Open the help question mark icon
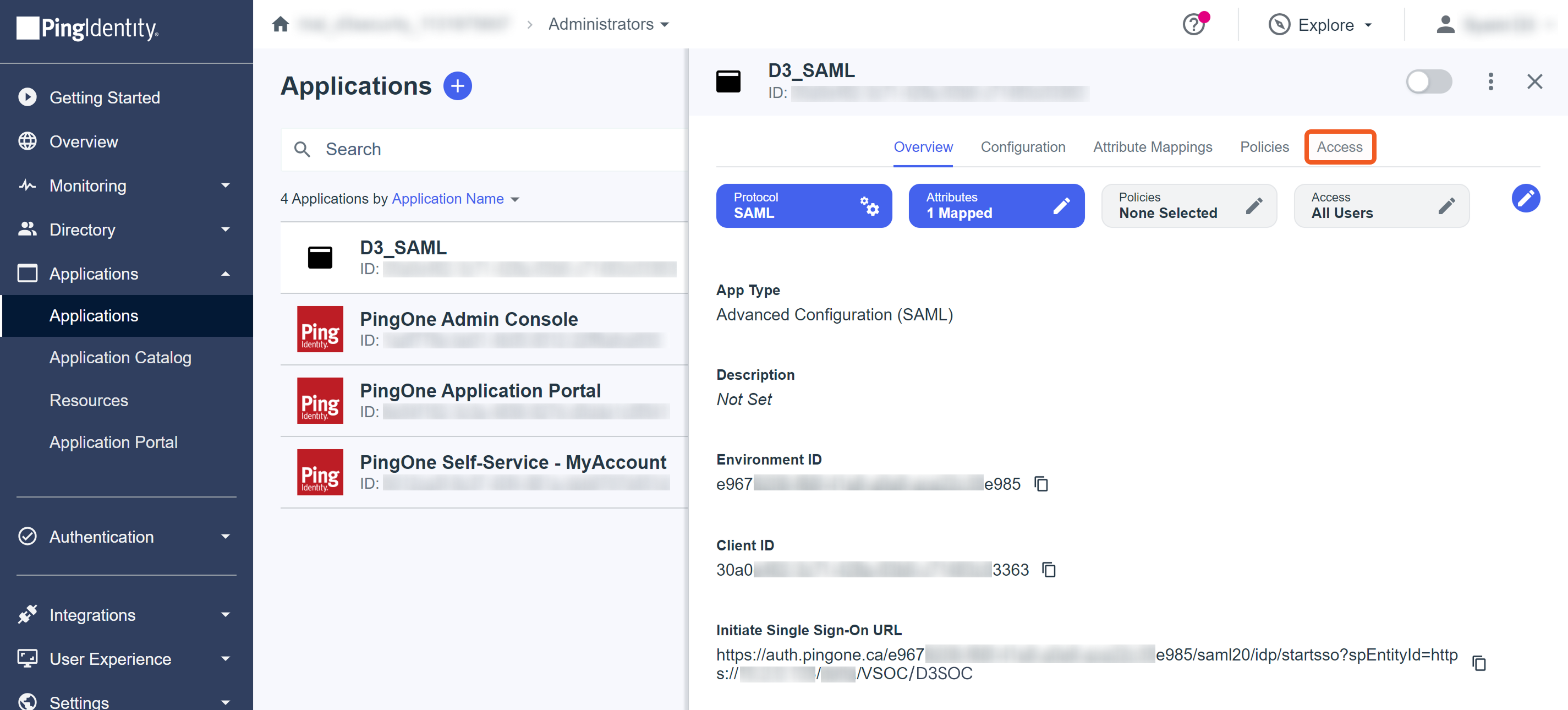Screen dimensions: 1568x710 click(x=1194, y=25)
